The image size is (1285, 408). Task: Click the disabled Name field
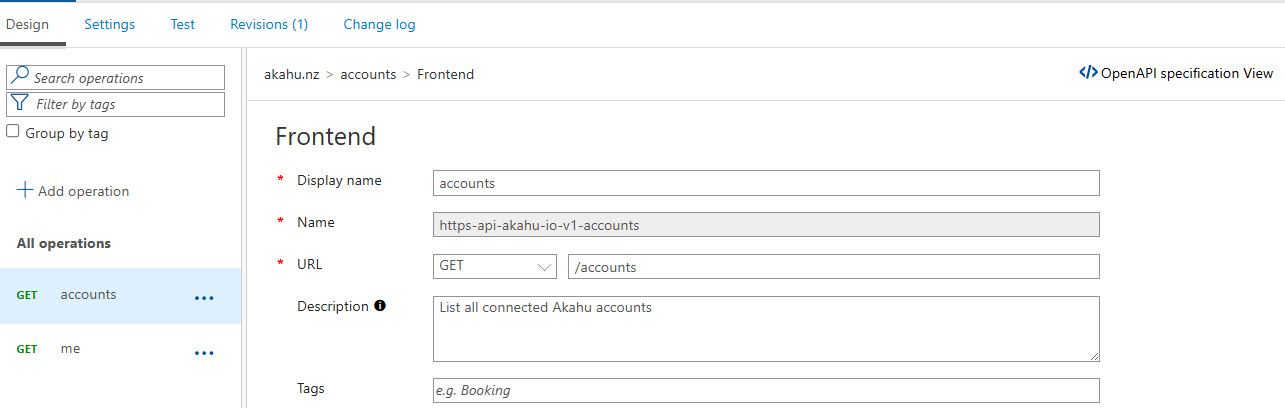(x=766, y=224)
